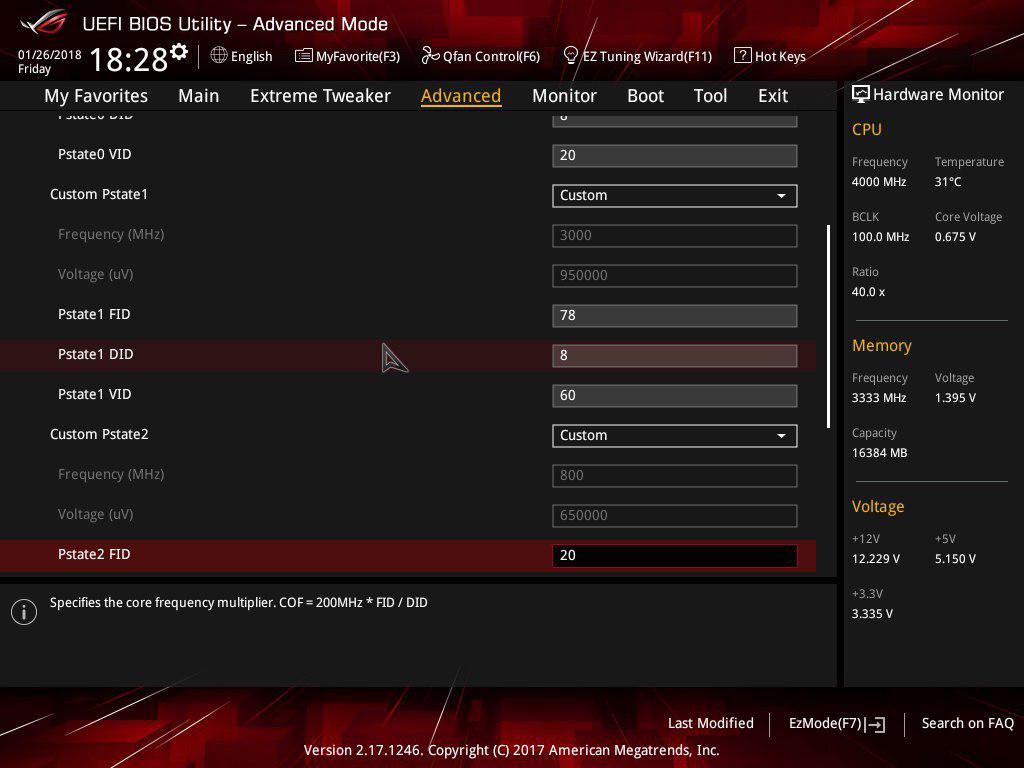Image resolution: width=1024 pixels, height=768 pixels.
Task: Open time settings gear icon
Action: [179, 52]
